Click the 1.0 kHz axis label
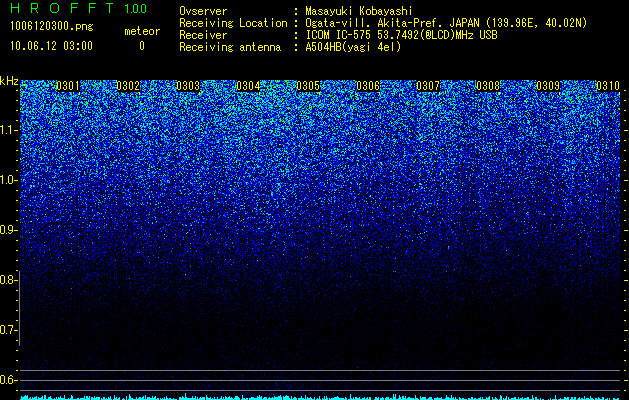The height and width of the screenshot is (400, 629). coord(8,180)
